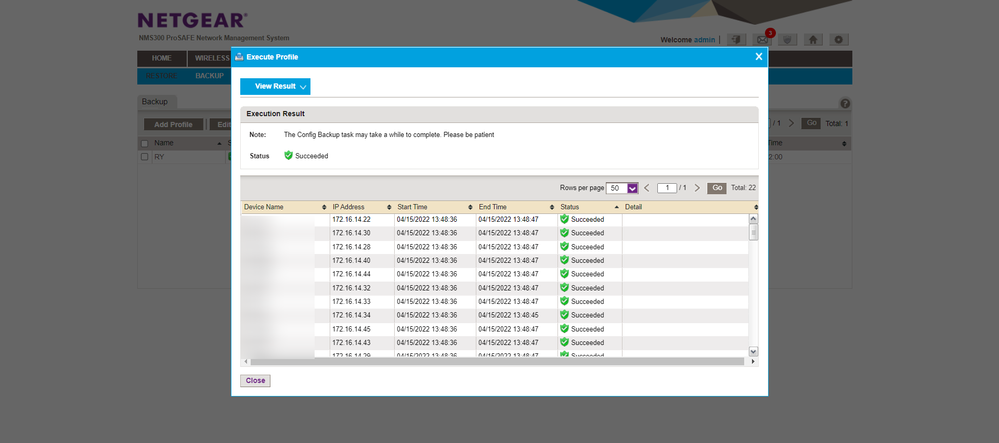Image resolution: width=999 pixels, height=443 pixels.
Task: Toggle the select-all checkbox beside Name header
Action: 145,143
